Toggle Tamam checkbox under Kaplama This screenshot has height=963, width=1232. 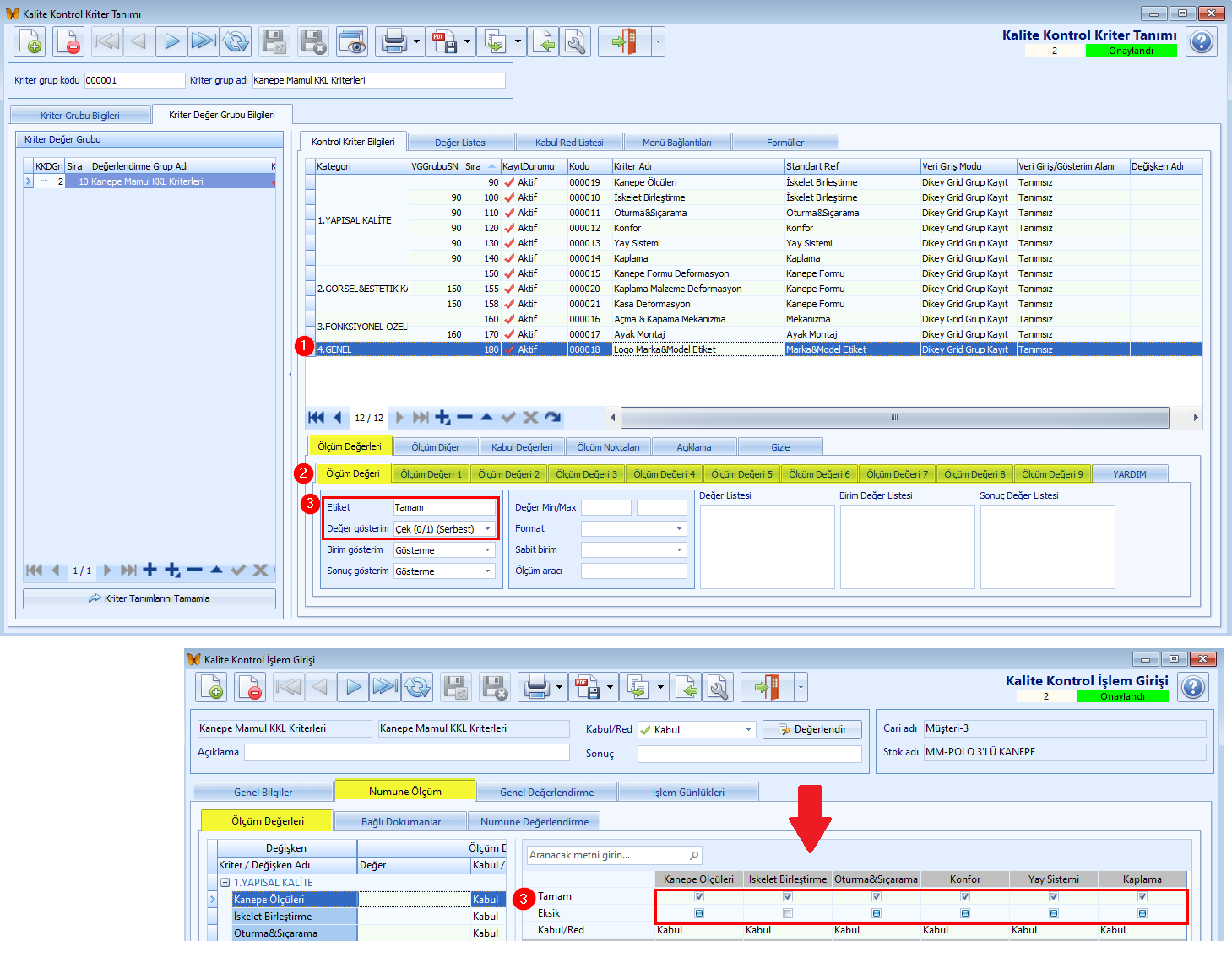pyautogui.click(x=1142, y=896)
